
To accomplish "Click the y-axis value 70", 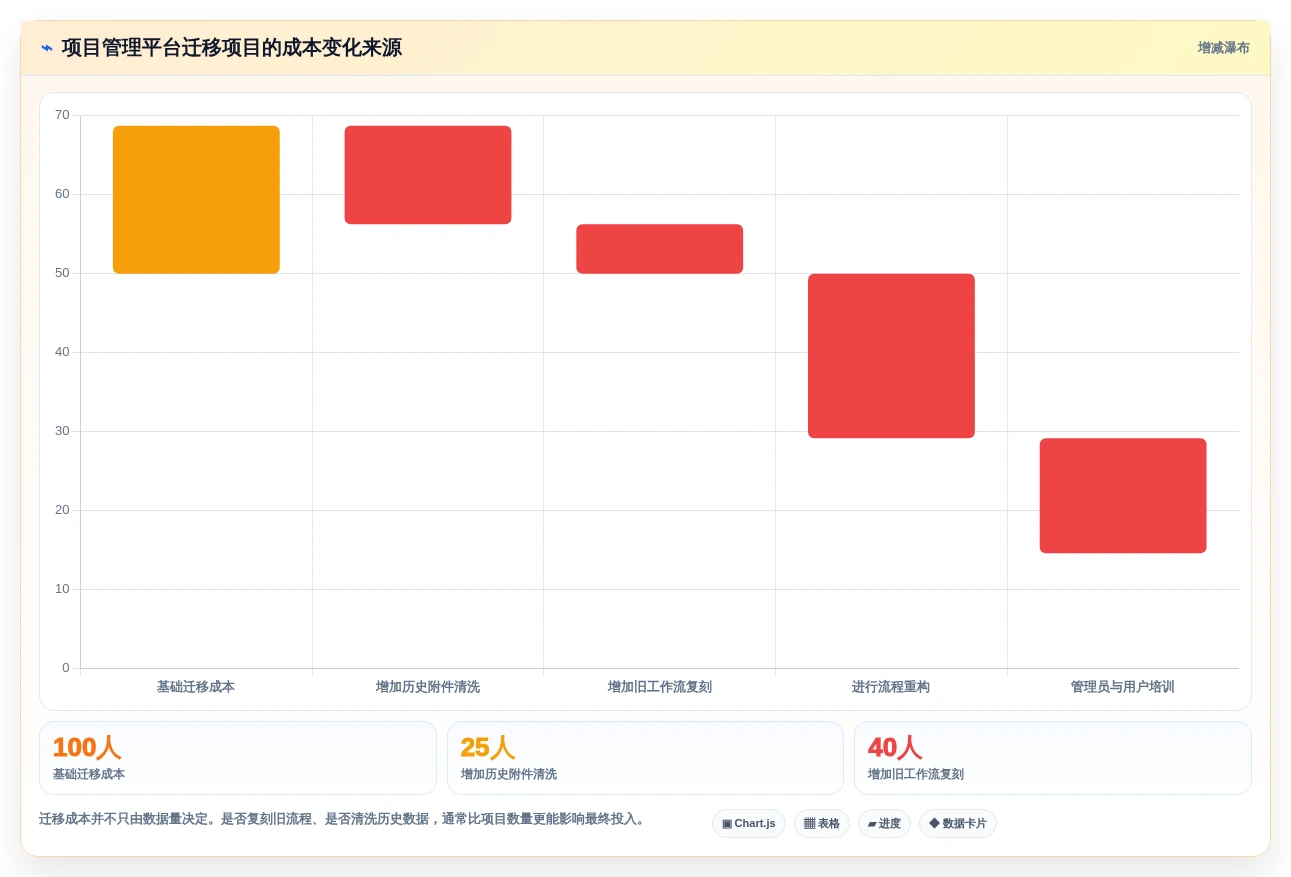I will point(62,115).
